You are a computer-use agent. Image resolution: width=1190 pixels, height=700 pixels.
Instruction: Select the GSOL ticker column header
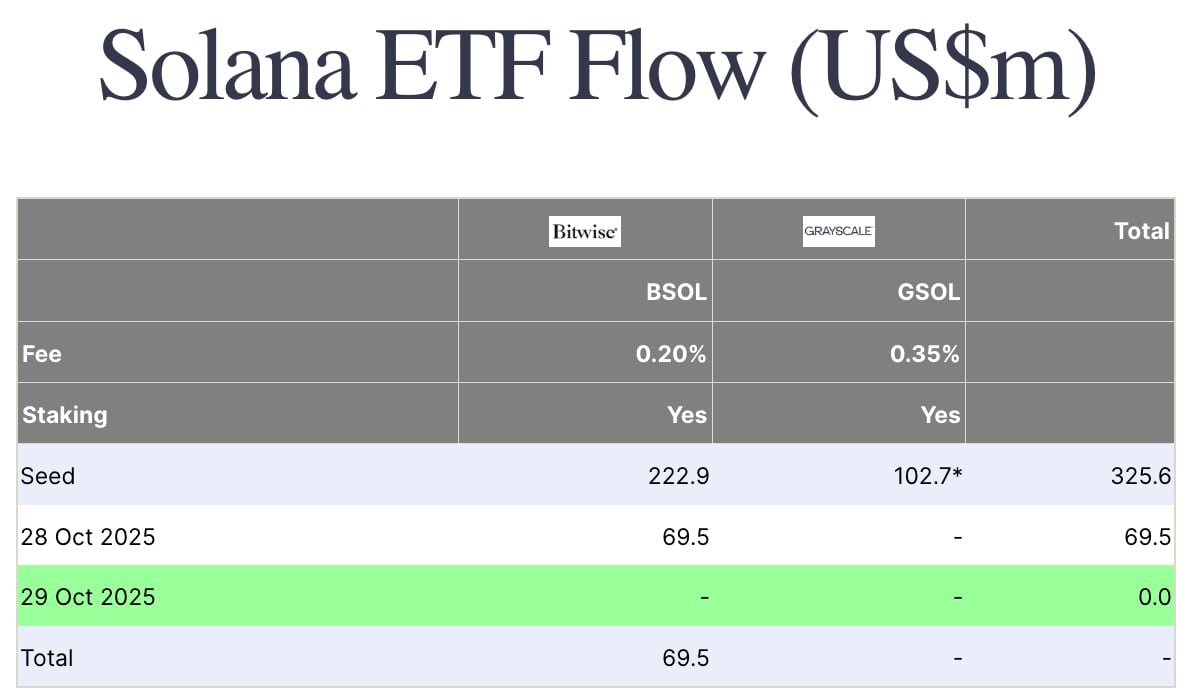pyautogui.click(x=927, y=292)
